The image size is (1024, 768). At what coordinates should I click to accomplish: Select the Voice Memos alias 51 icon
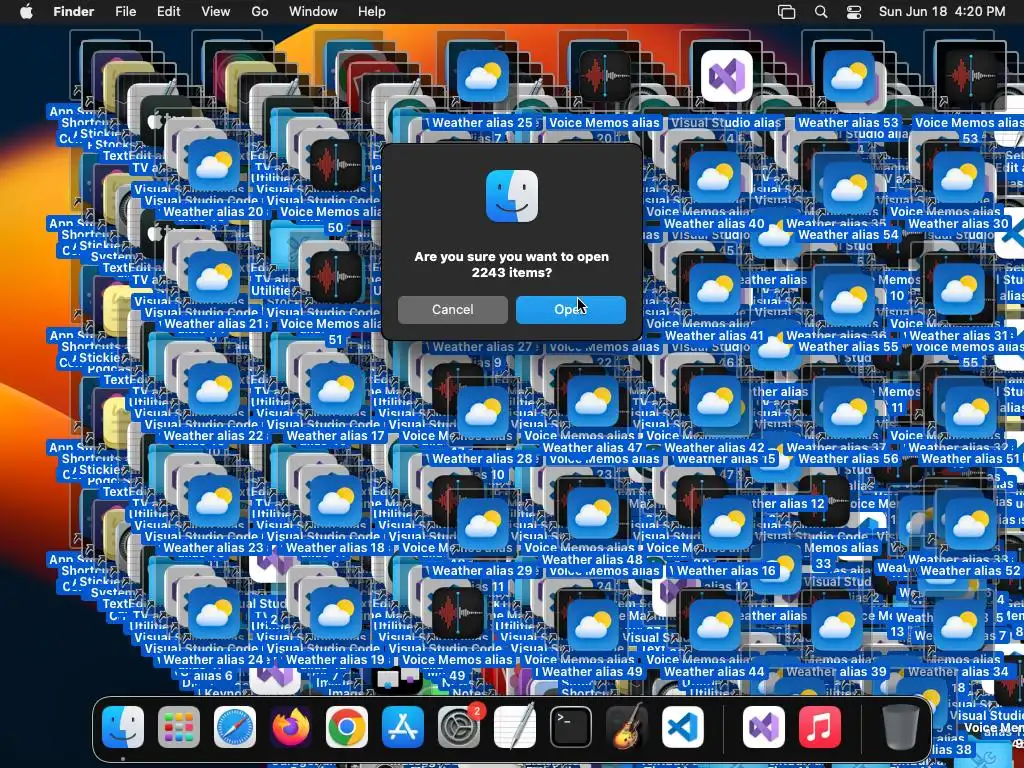(x=336, y=278)
